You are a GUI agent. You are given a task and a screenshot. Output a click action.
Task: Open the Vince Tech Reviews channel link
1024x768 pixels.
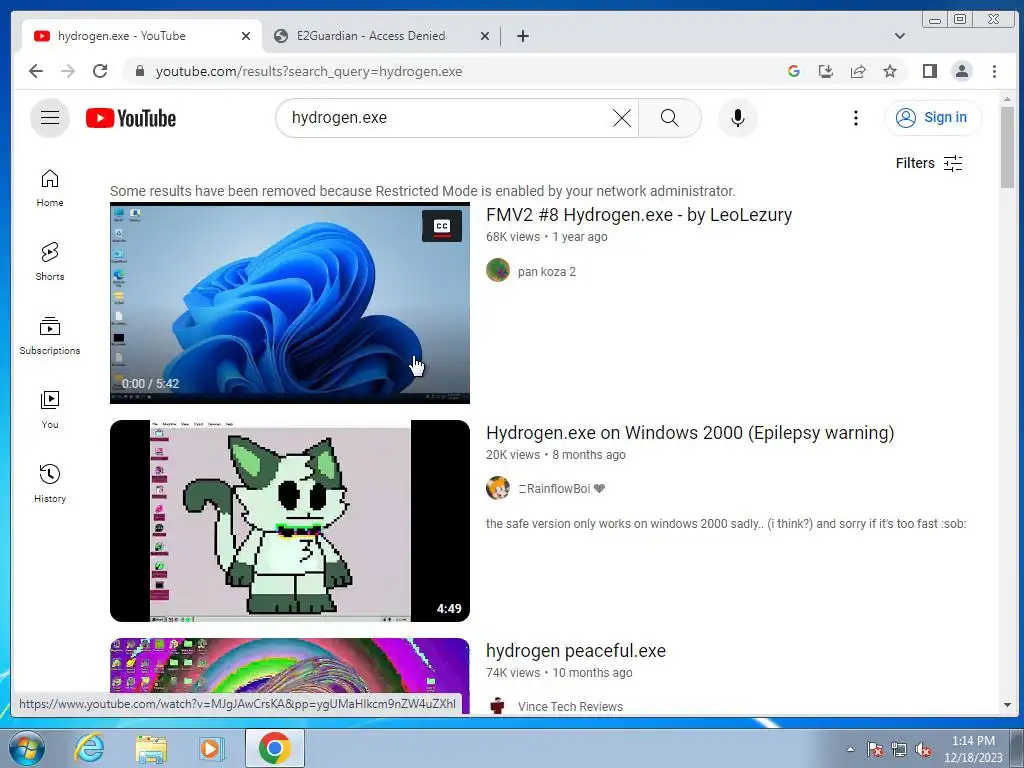point(570,707)
